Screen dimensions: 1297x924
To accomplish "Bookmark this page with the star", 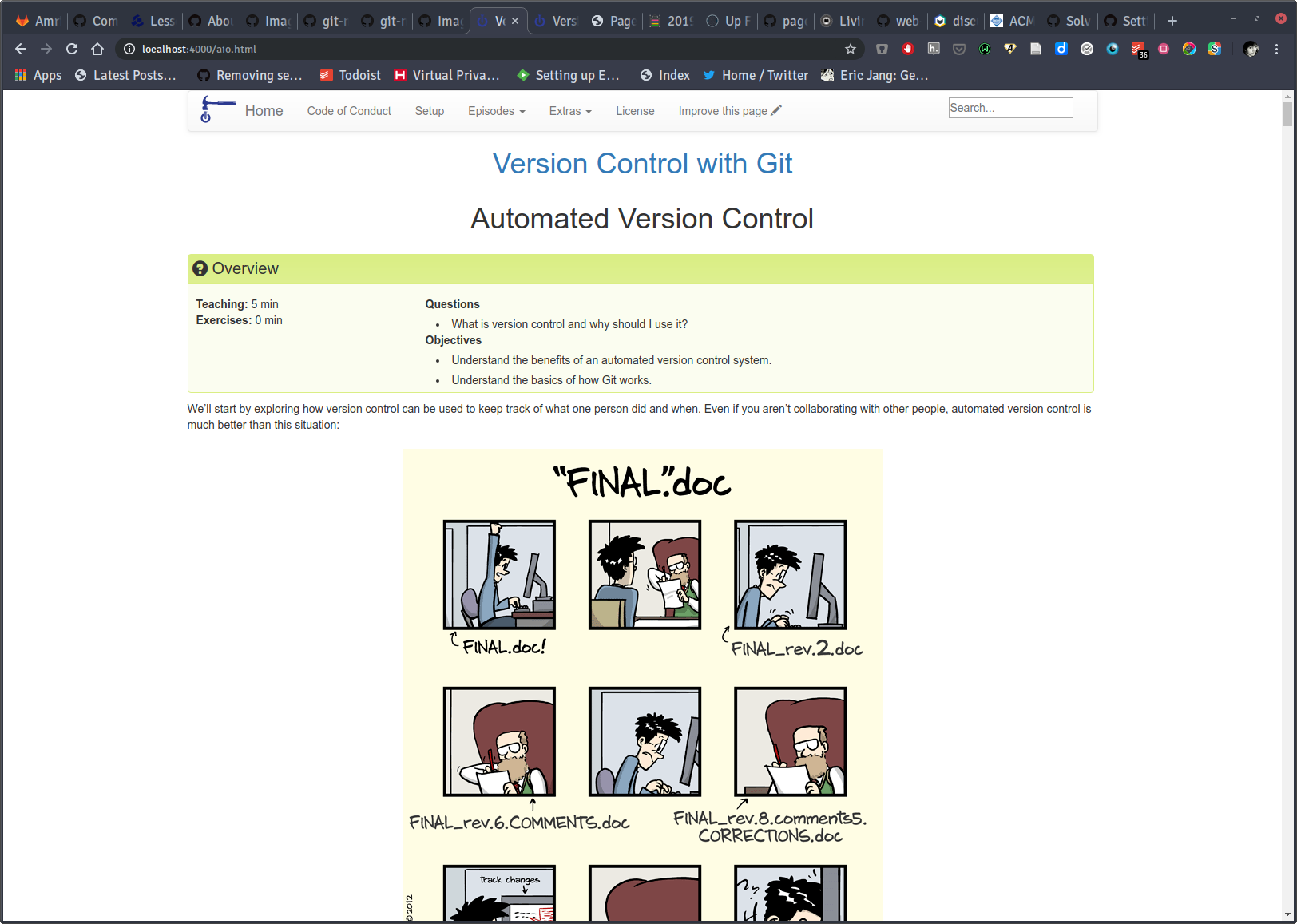I will tap(851, 49).
